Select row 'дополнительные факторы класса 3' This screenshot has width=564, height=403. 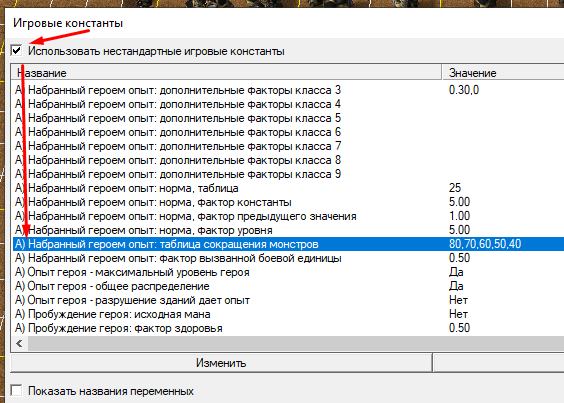tap(288, 90)
